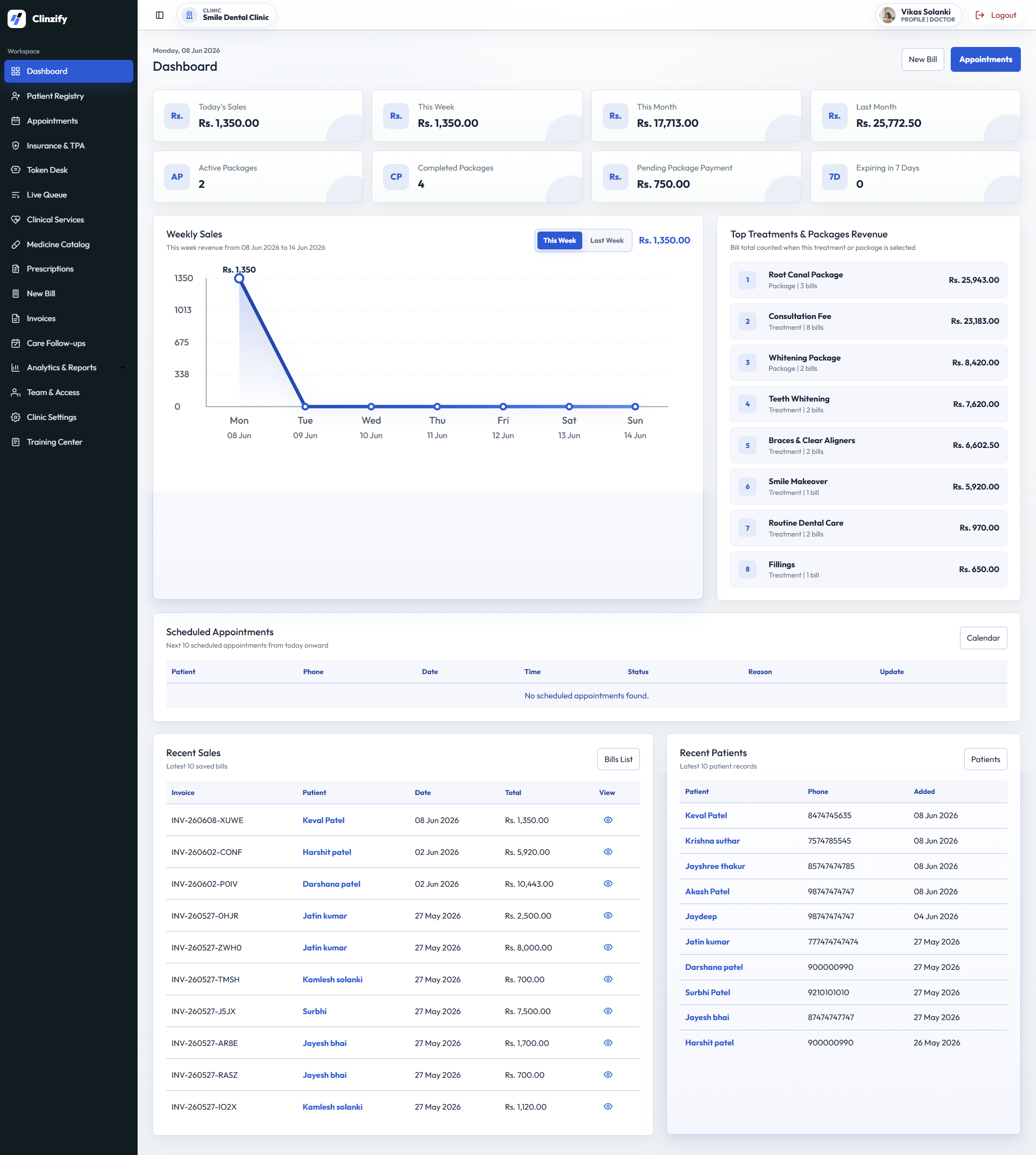Click Vikas Solanki's profile avatar

pos(888,15)
